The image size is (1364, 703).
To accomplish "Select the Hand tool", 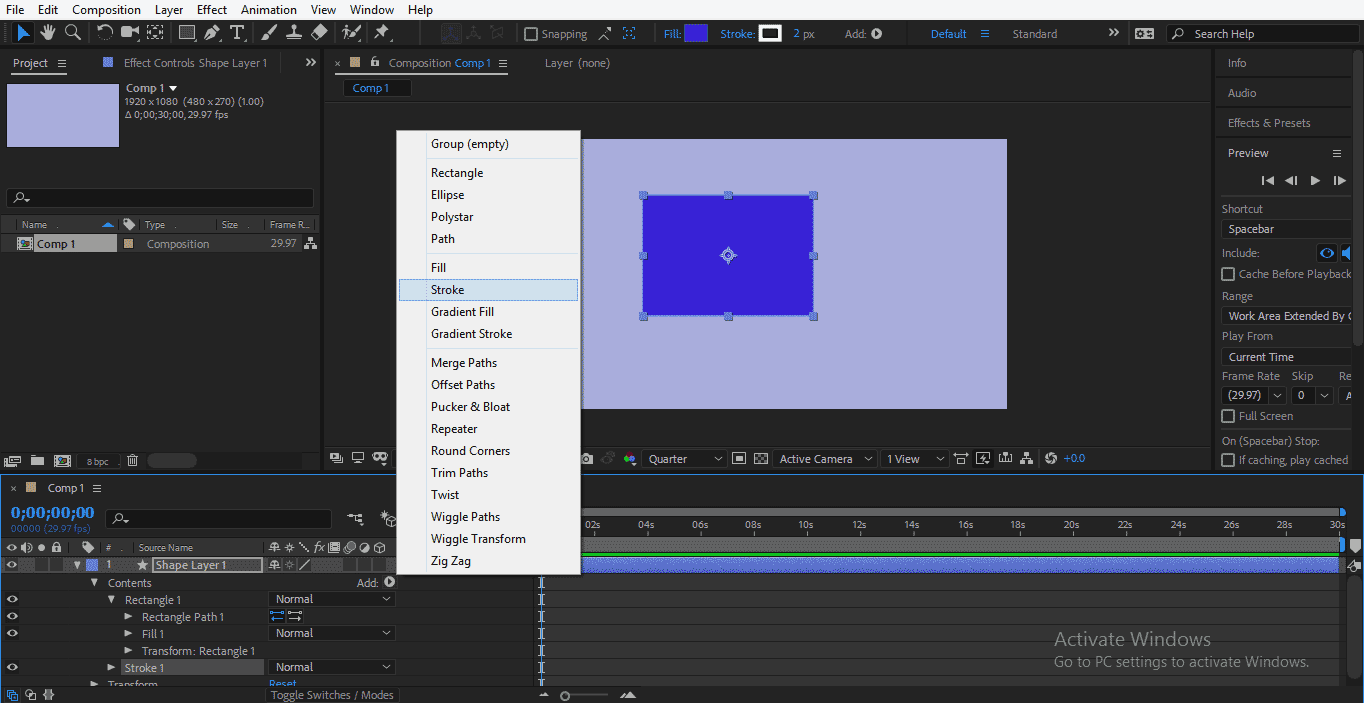I will pyautogui.click(x=46, y=33).
